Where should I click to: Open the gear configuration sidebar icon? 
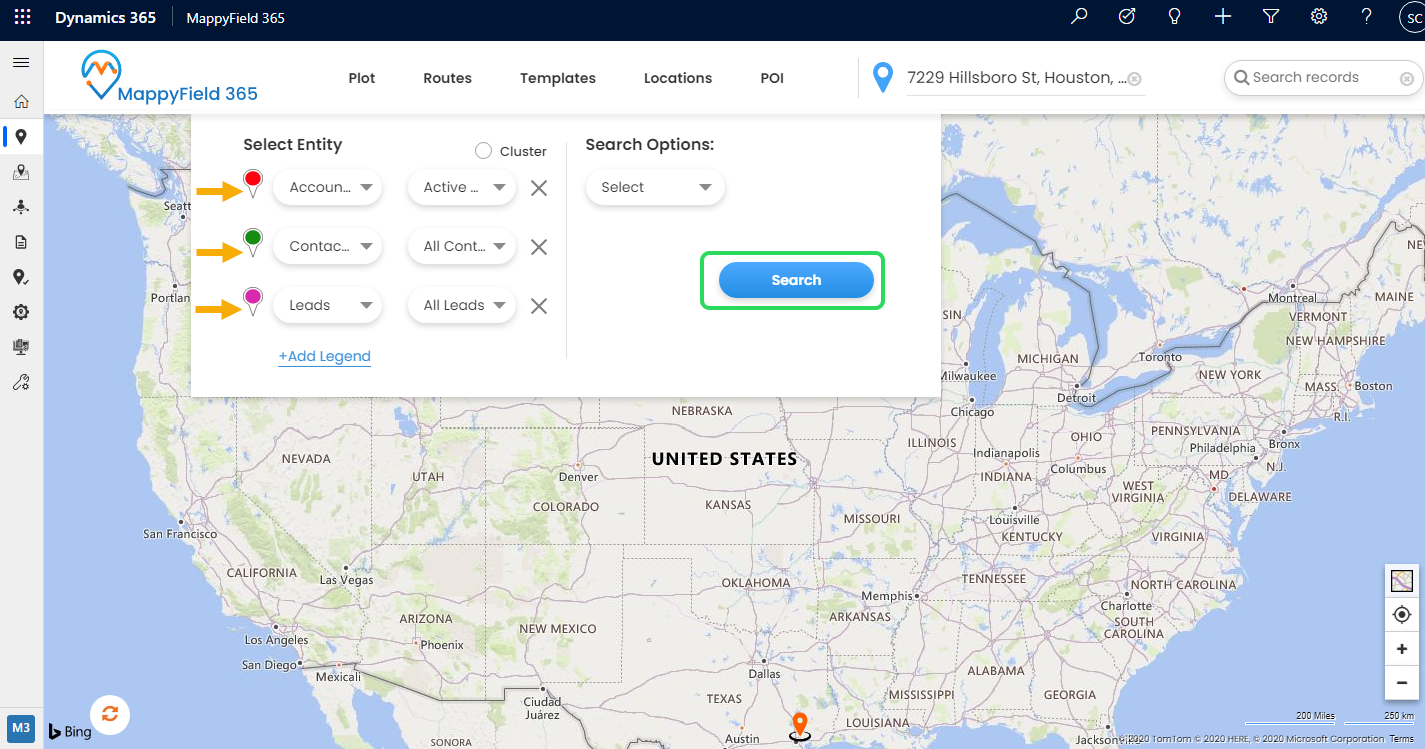pyautogui.click(x=21, y=312)
